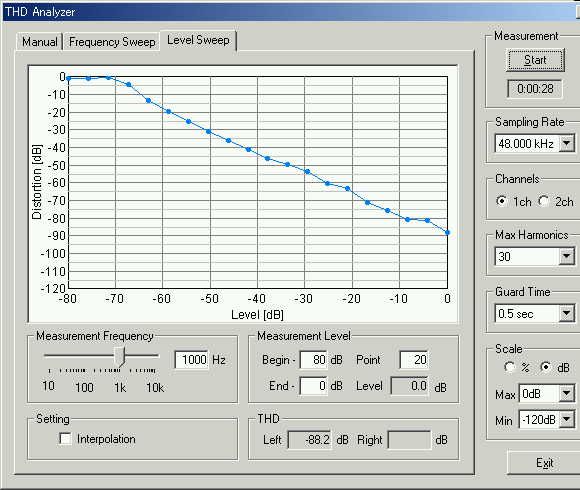This screenshot has width=580, height=490.
Task: Select the Level Sweep tab
Action: (198, 40)
